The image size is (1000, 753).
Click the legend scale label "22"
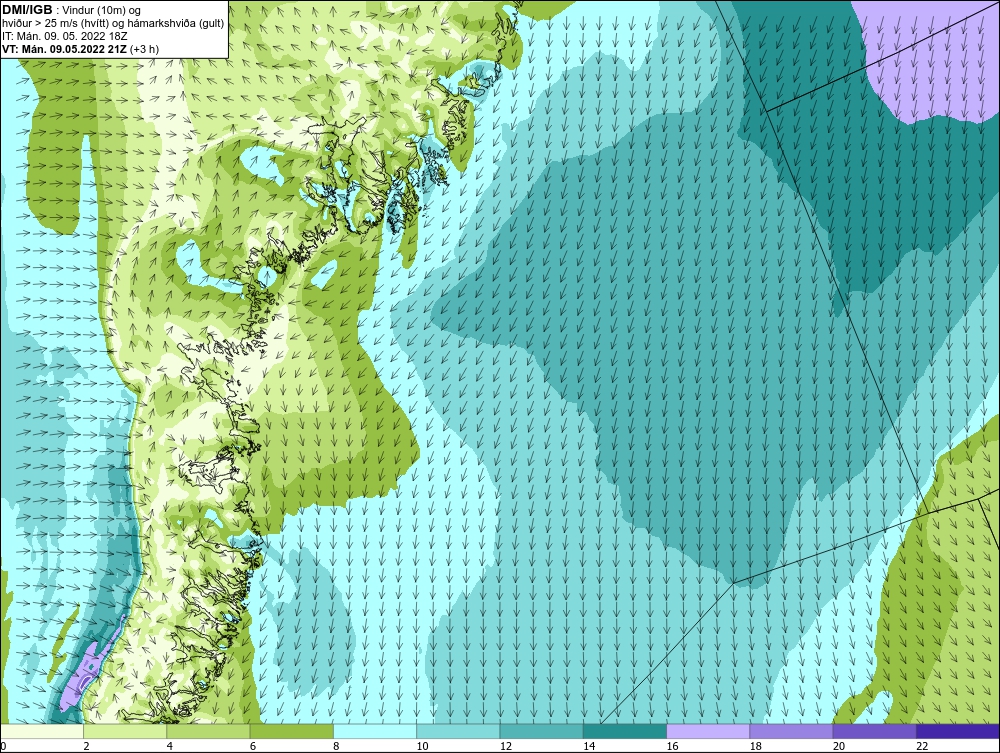tap(921, 747)
